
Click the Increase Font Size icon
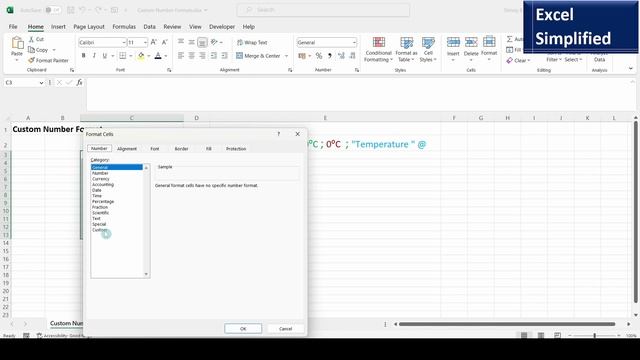coord(154,42)
